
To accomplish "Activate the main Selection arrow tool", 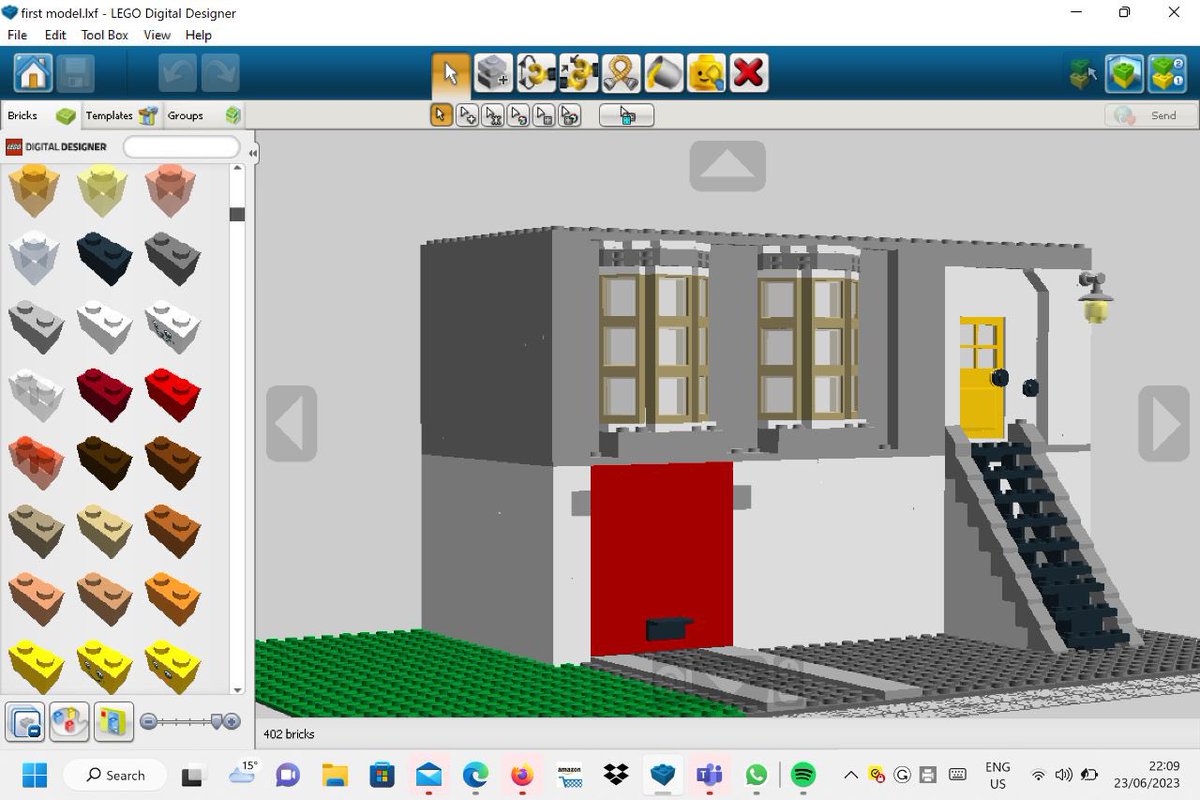I will point(451,73).
